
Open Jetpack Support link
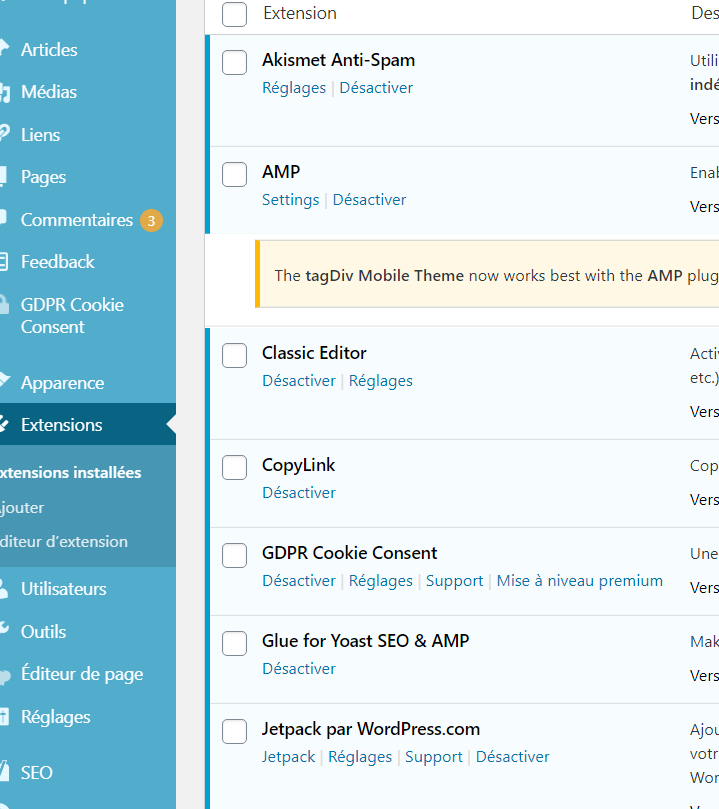(434, 757)
